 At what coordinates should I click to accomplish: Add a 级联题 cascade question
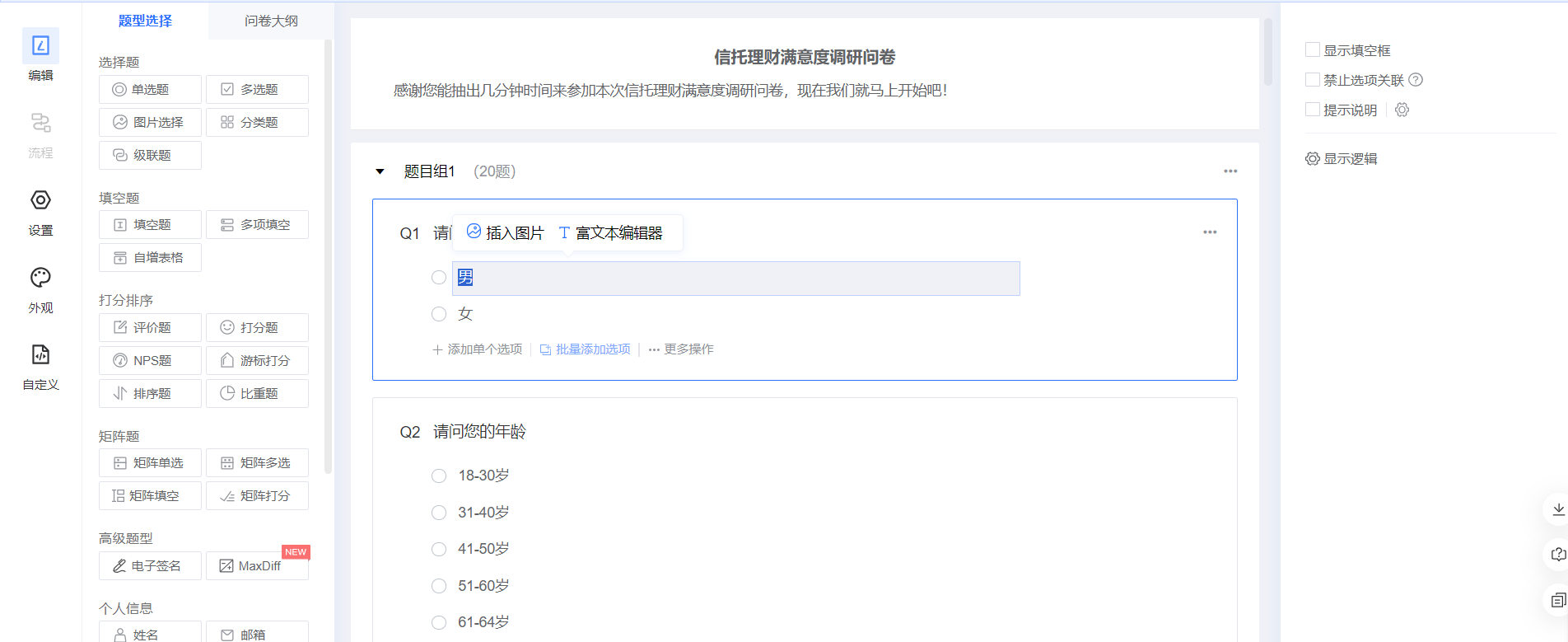coord(150,155)
